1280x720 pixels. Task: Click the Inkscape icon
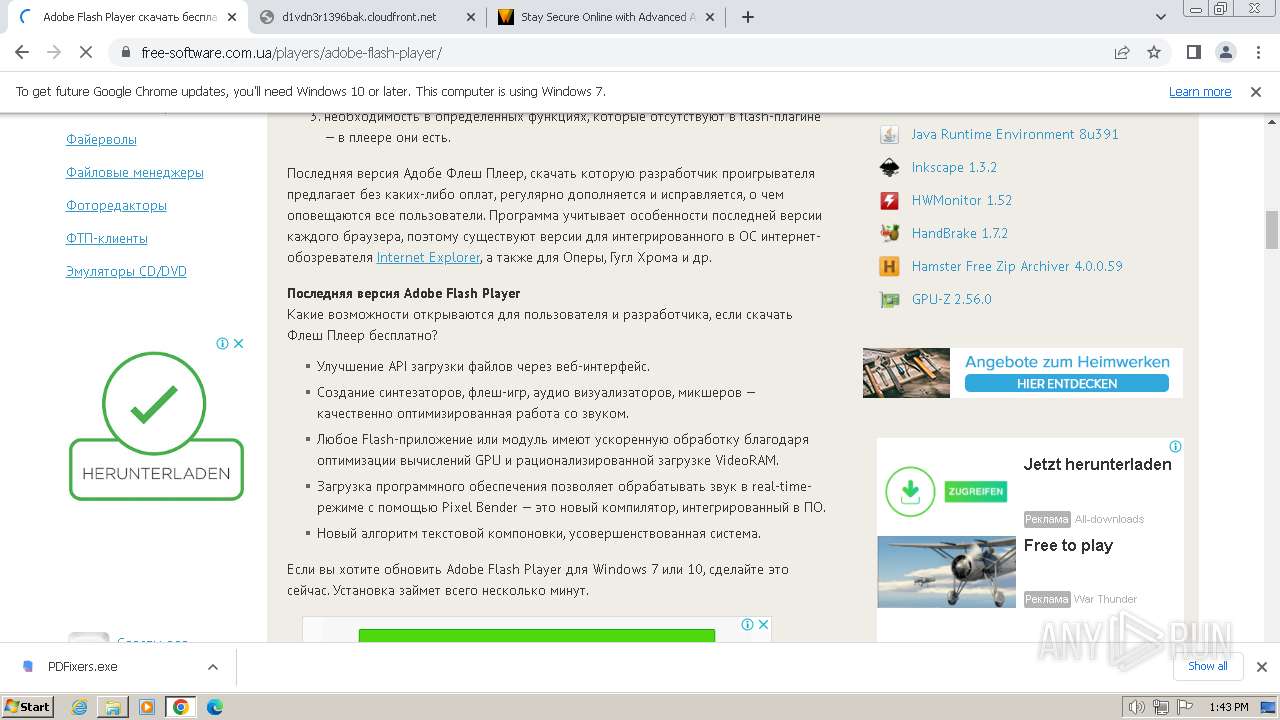pos(889,167)
